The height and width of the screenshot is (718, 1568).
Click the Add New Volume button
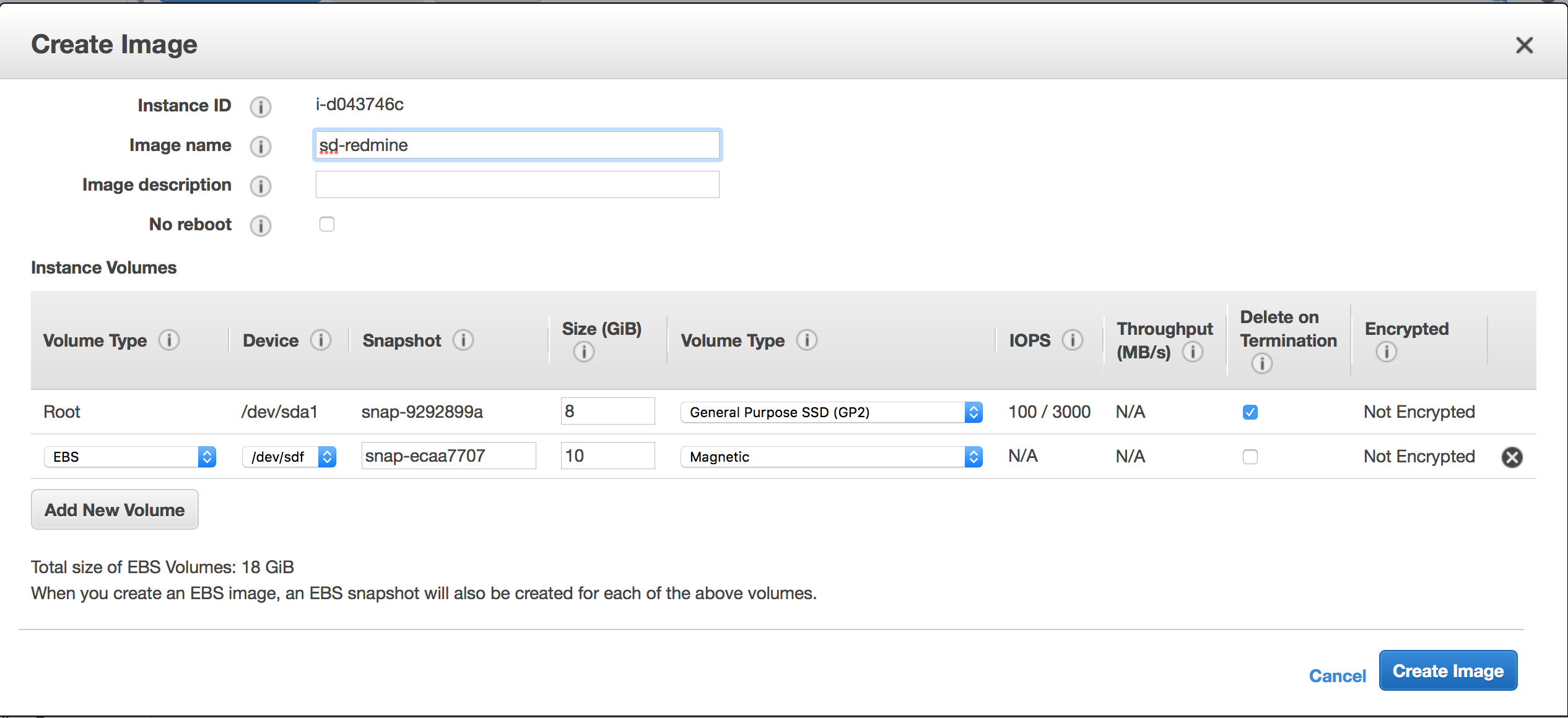tap(115, 509)
